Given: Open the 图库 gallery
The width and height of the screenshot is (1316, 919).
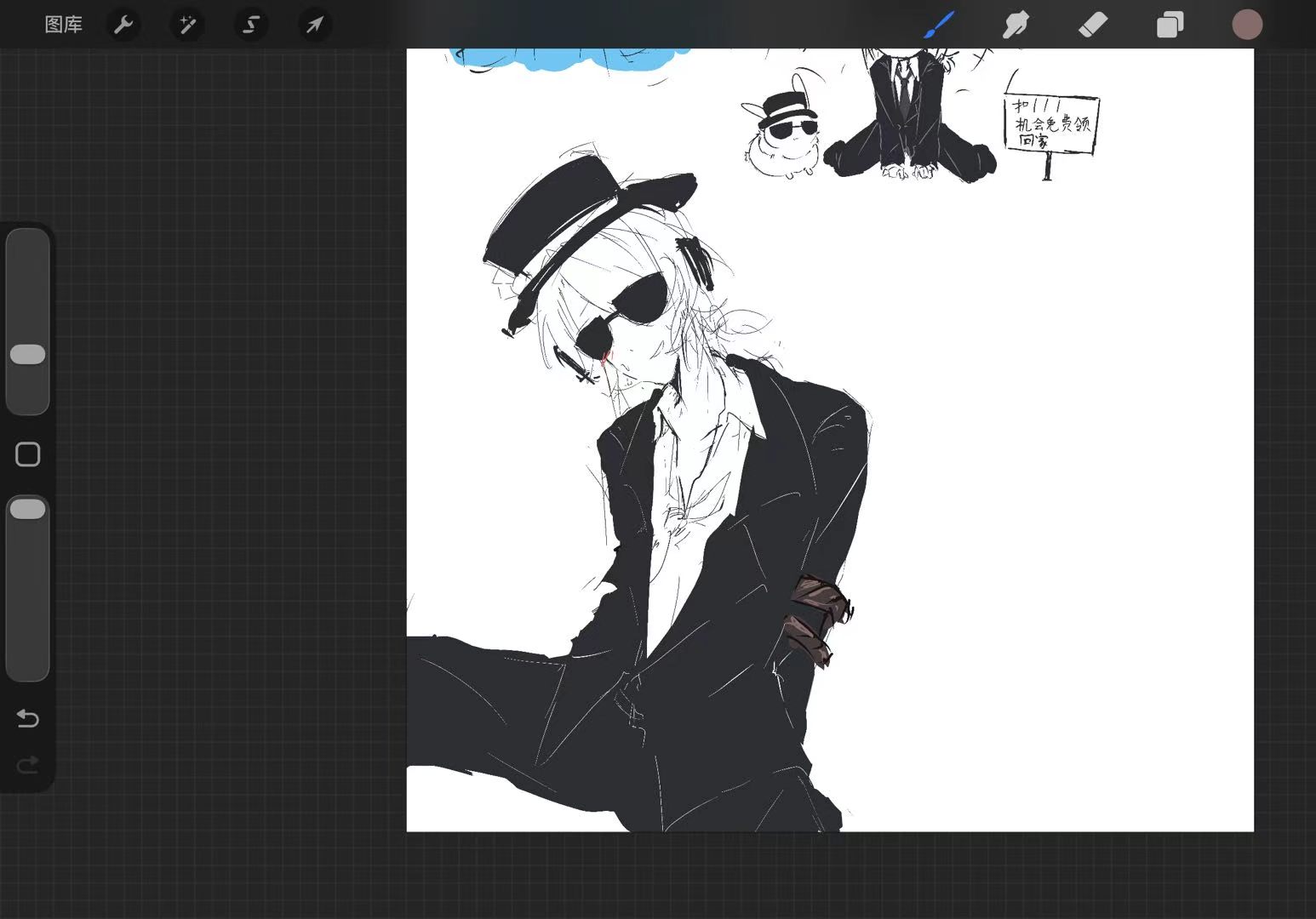Looking at the screenshot, I should point(64,25).
